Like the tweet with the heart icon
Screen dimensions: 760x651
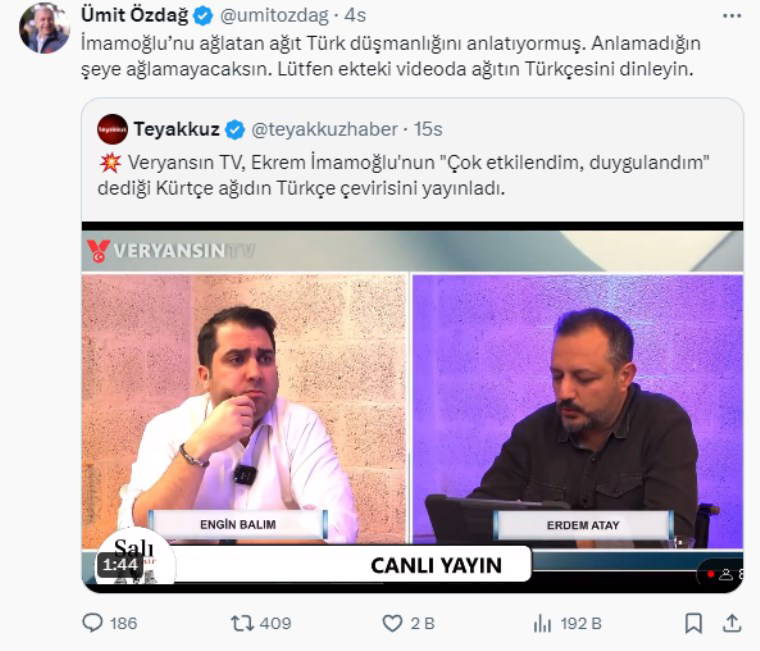[x=392, y=623]
